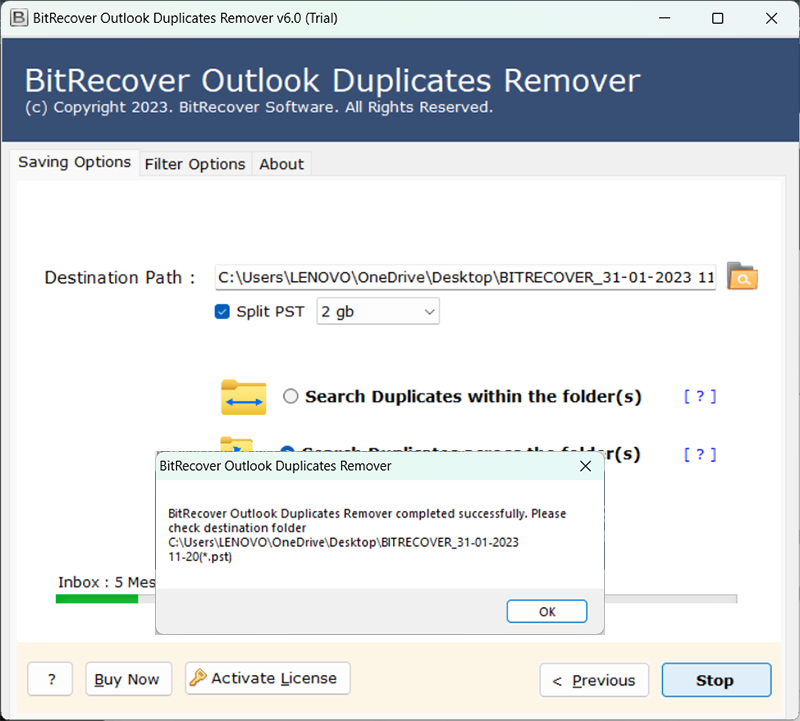Go back with the Previous button

tap(594, 680)
